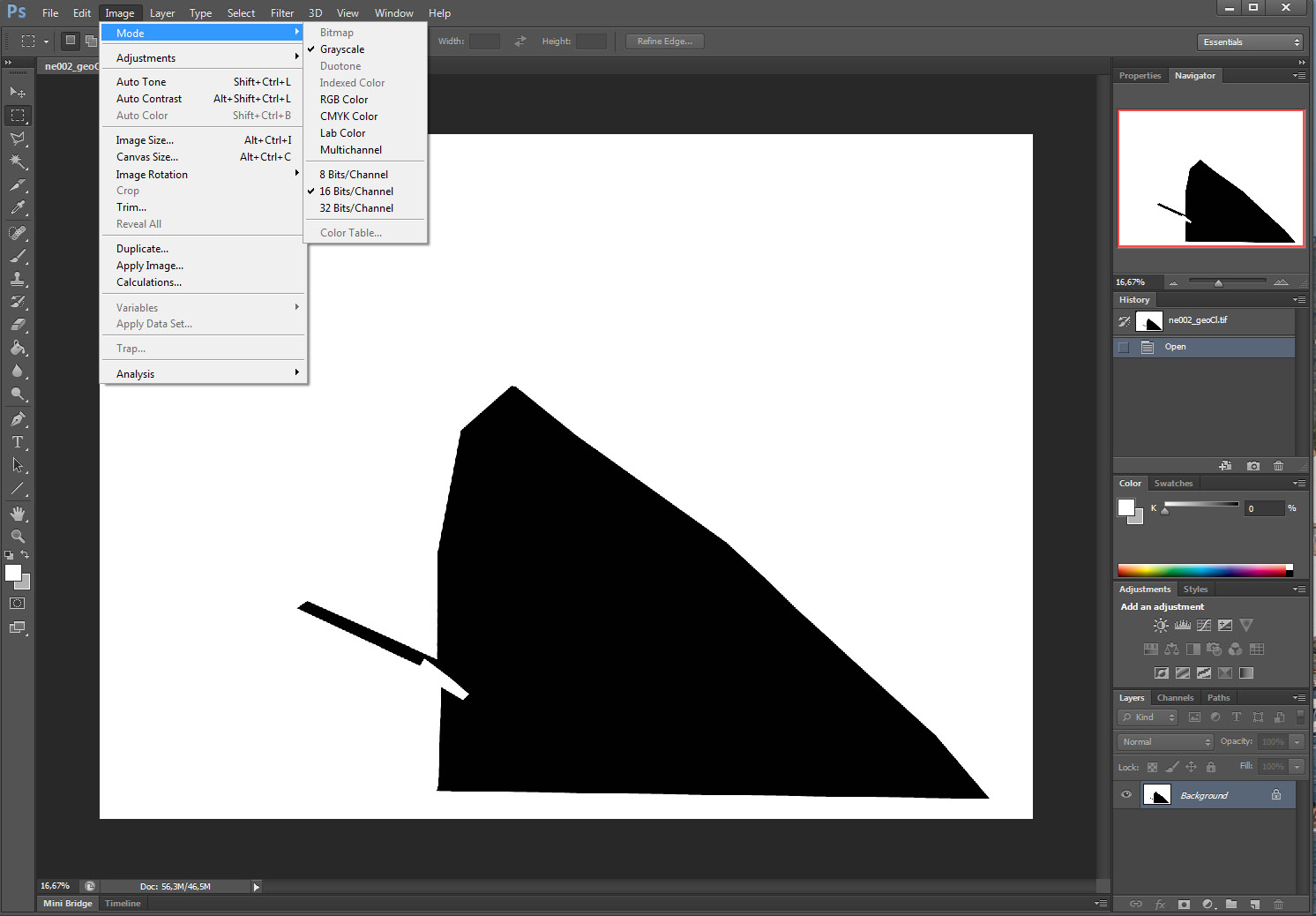The height and width of the screenshot is (916, 1316).
Task: Click the Refine Edge button
Action: 664,41
